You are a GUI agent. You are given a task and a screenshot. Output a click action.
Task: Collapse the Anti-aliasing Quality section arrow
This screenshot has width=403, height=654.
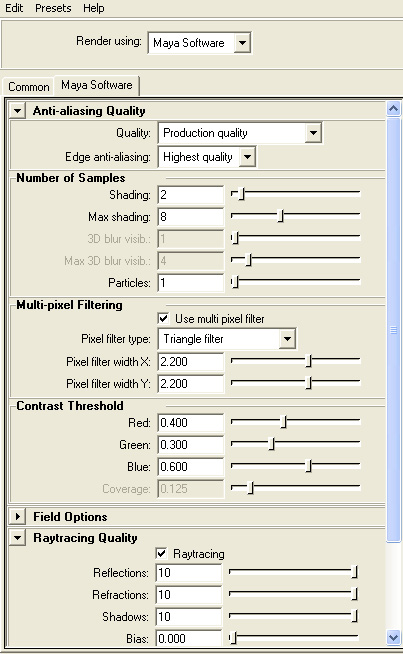18,111
